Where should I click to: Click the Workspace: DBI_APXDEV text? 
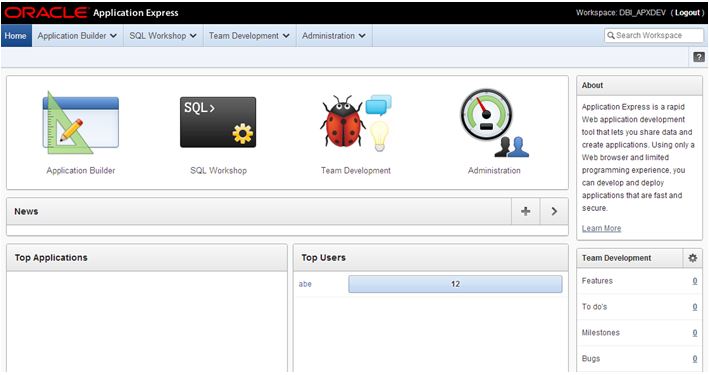(620, 13)
